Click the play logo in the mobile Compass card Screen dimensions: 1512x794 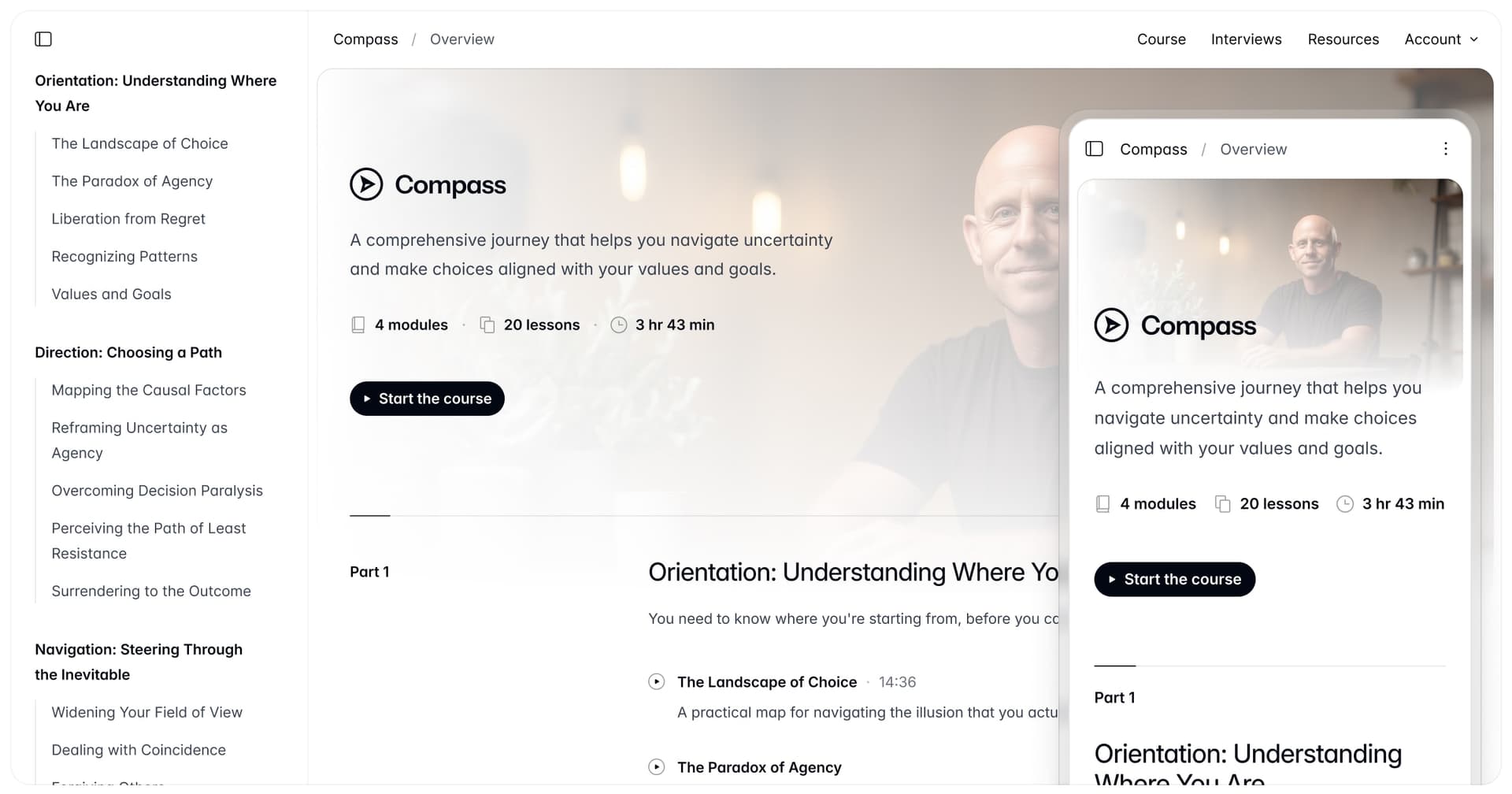pyautogui.click(x=1111, y=325)
